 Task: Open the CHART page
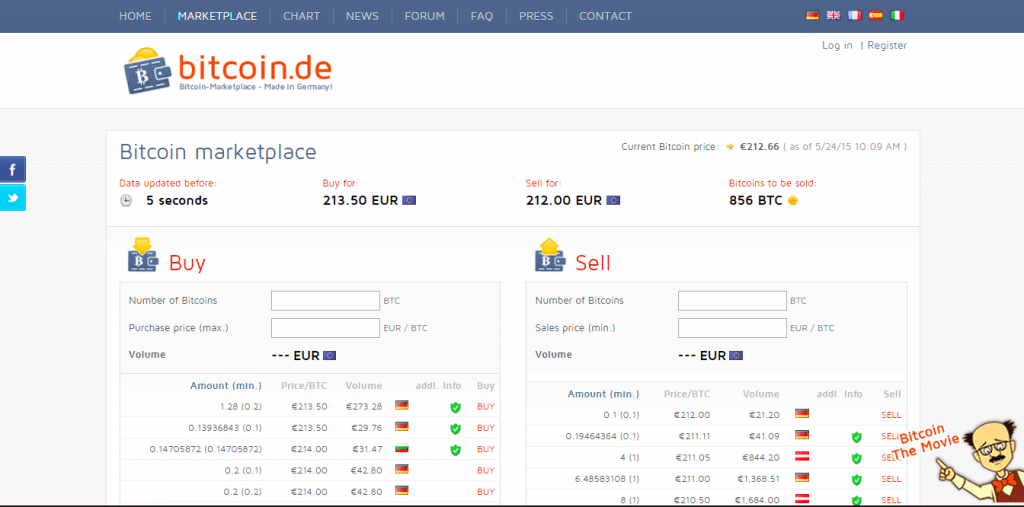302,16
